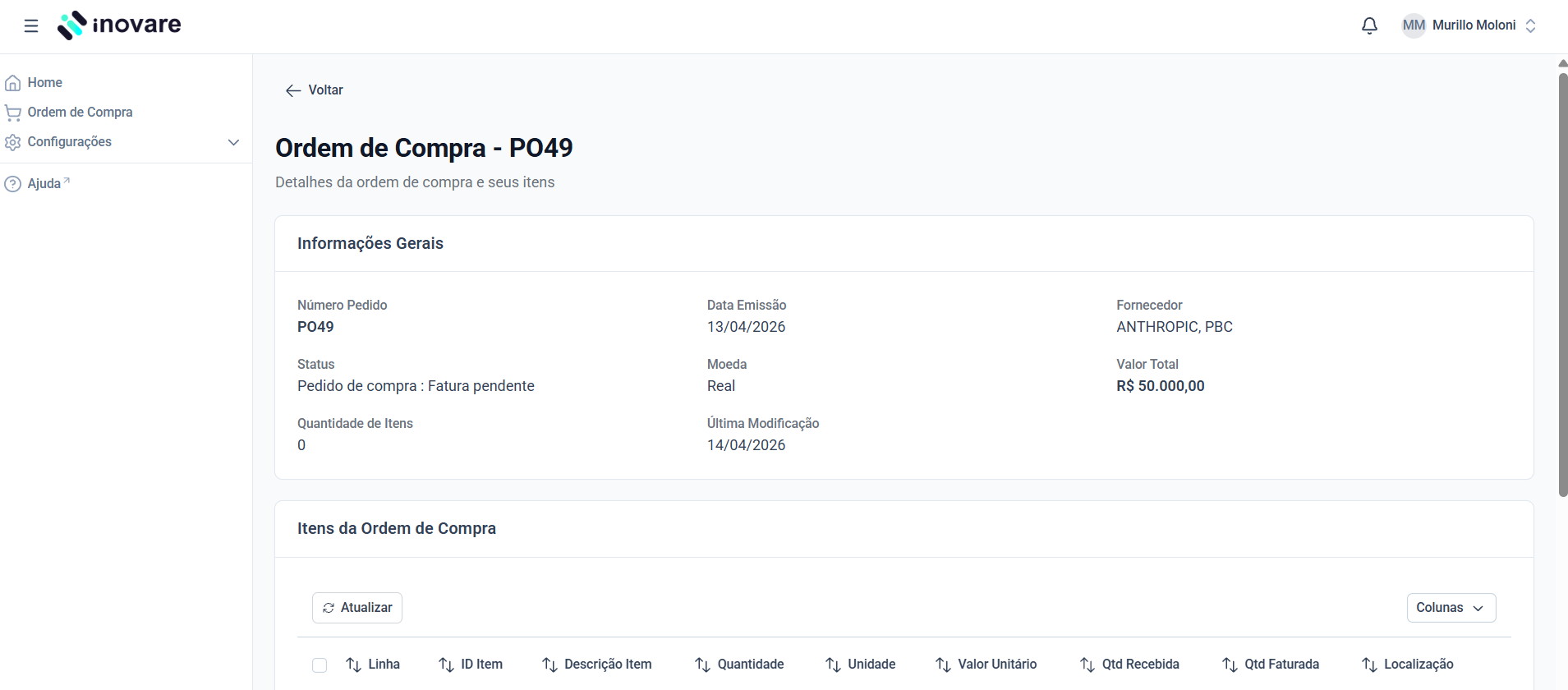Click the Atualizar button

pos(357,608)
